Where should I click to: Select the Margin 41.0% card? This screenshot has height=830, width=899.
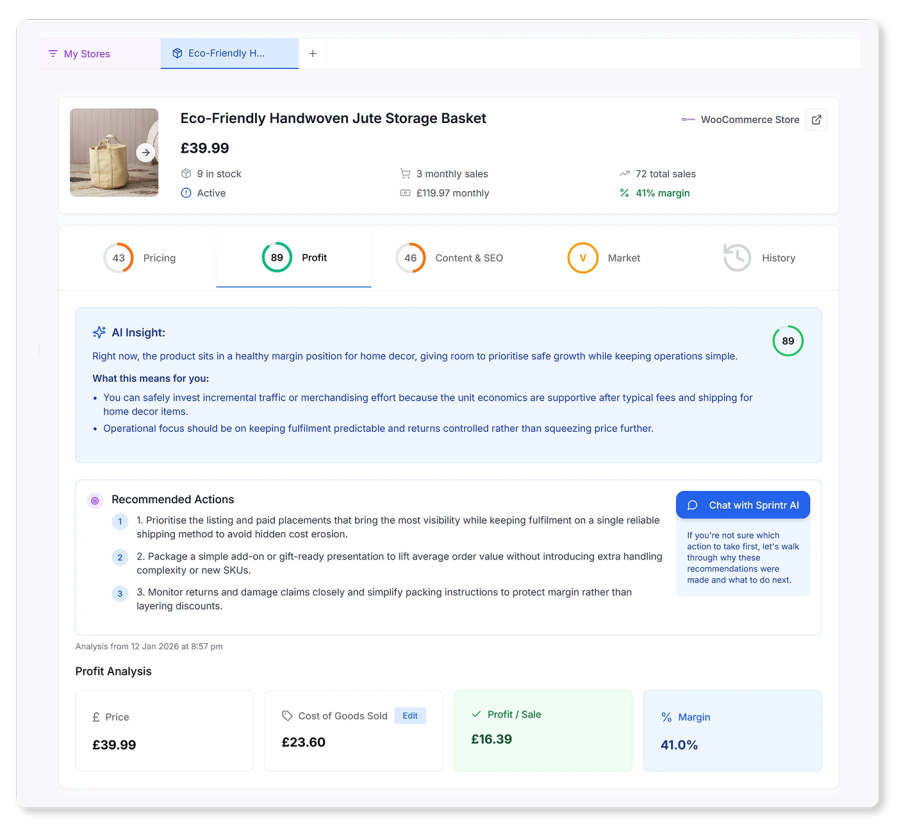[x=732, y=731]
